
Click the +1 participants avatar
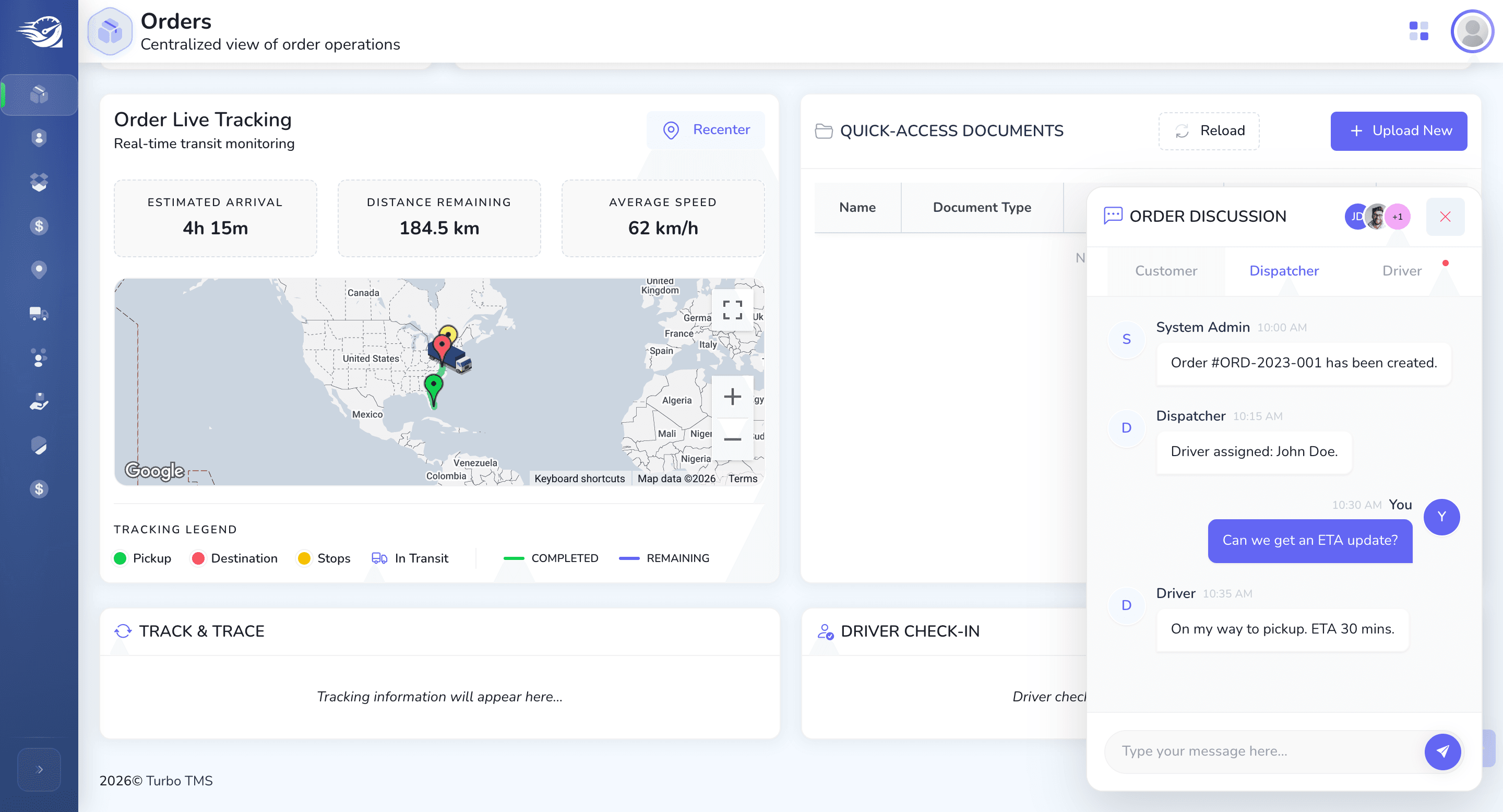coord(1398,217)
